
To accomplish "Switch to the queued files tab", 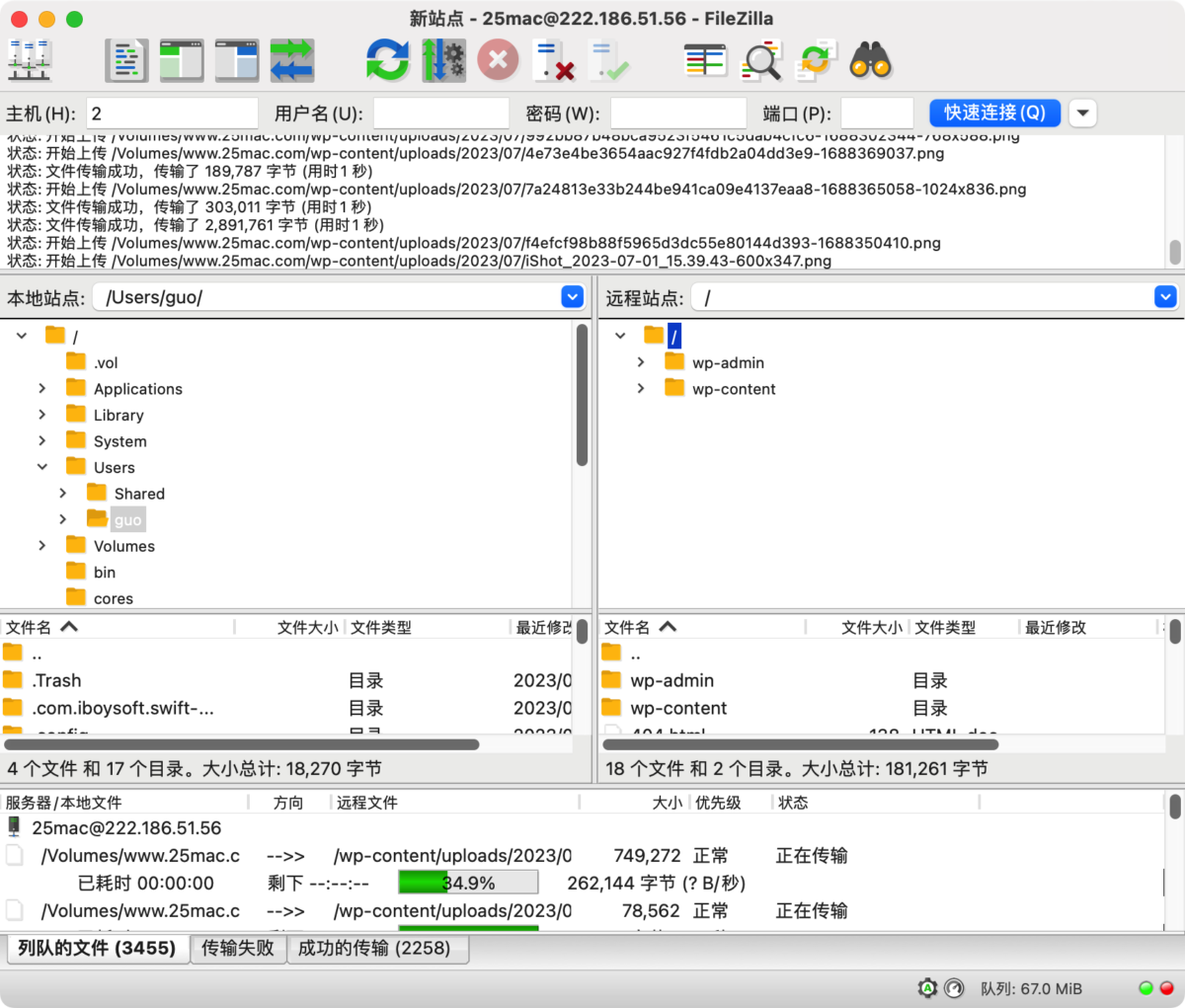I will (97, 949).
